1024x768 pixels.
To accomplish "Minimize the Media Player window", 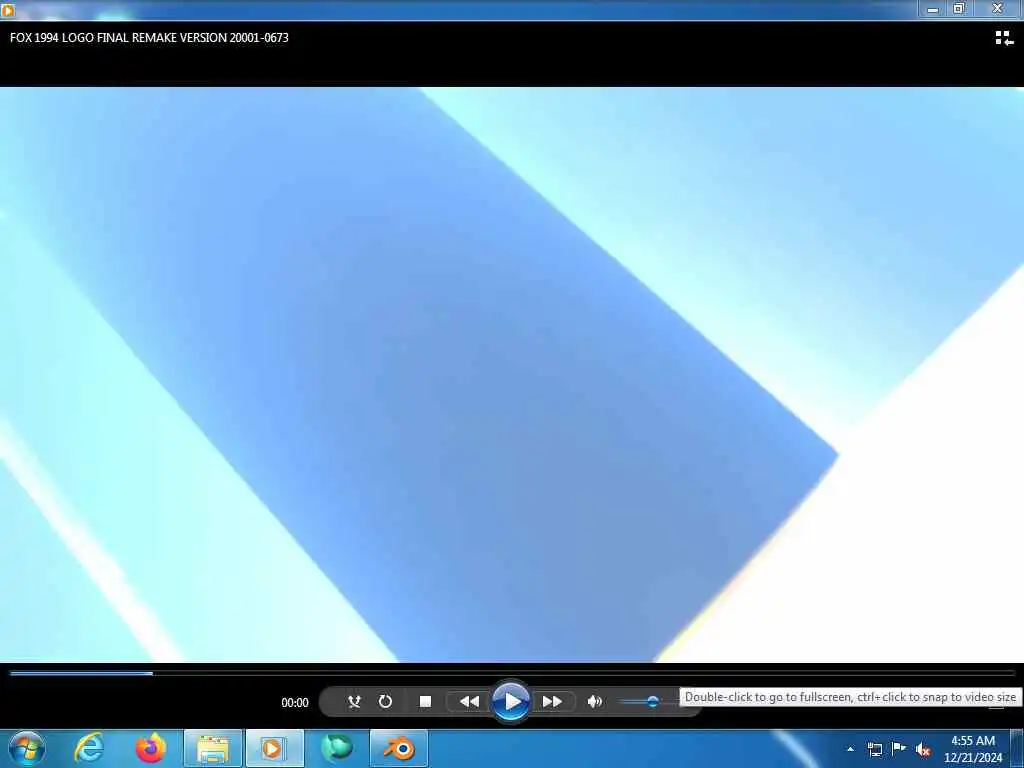I will click(x=933, y=9).
